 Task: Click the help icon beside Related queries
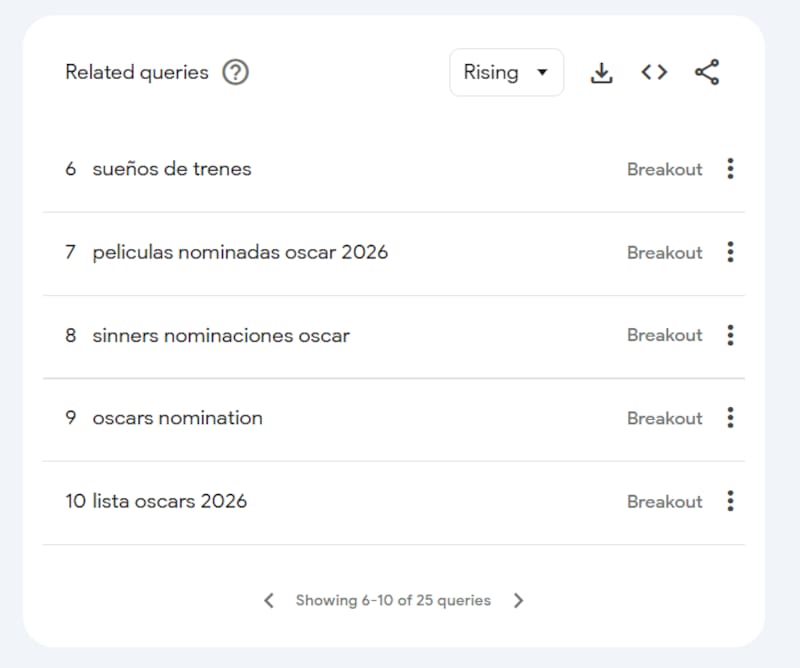tap(235, 73)
